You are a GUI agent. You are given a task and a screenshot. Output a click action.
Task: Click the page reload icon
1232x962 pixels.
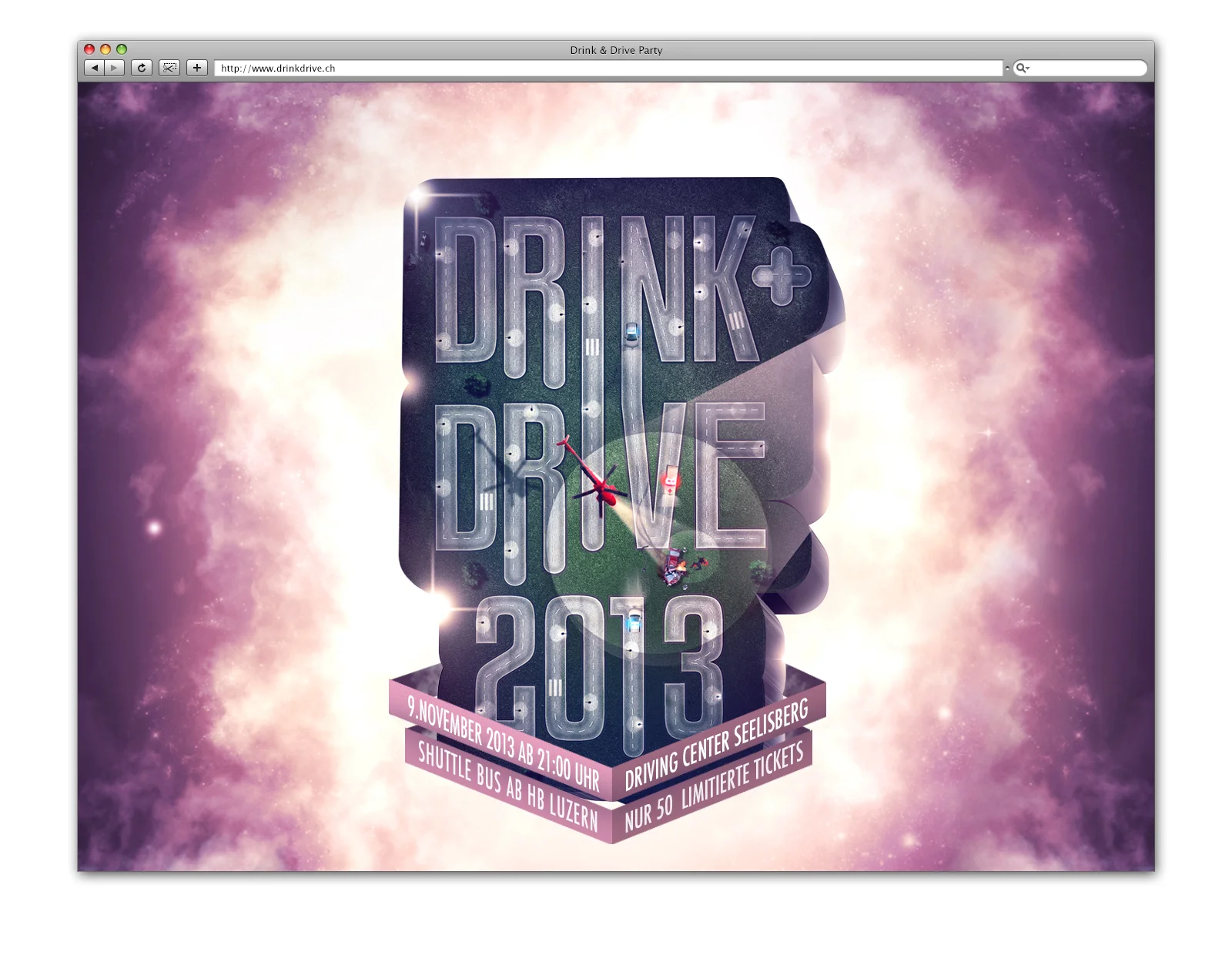point(140,68)
